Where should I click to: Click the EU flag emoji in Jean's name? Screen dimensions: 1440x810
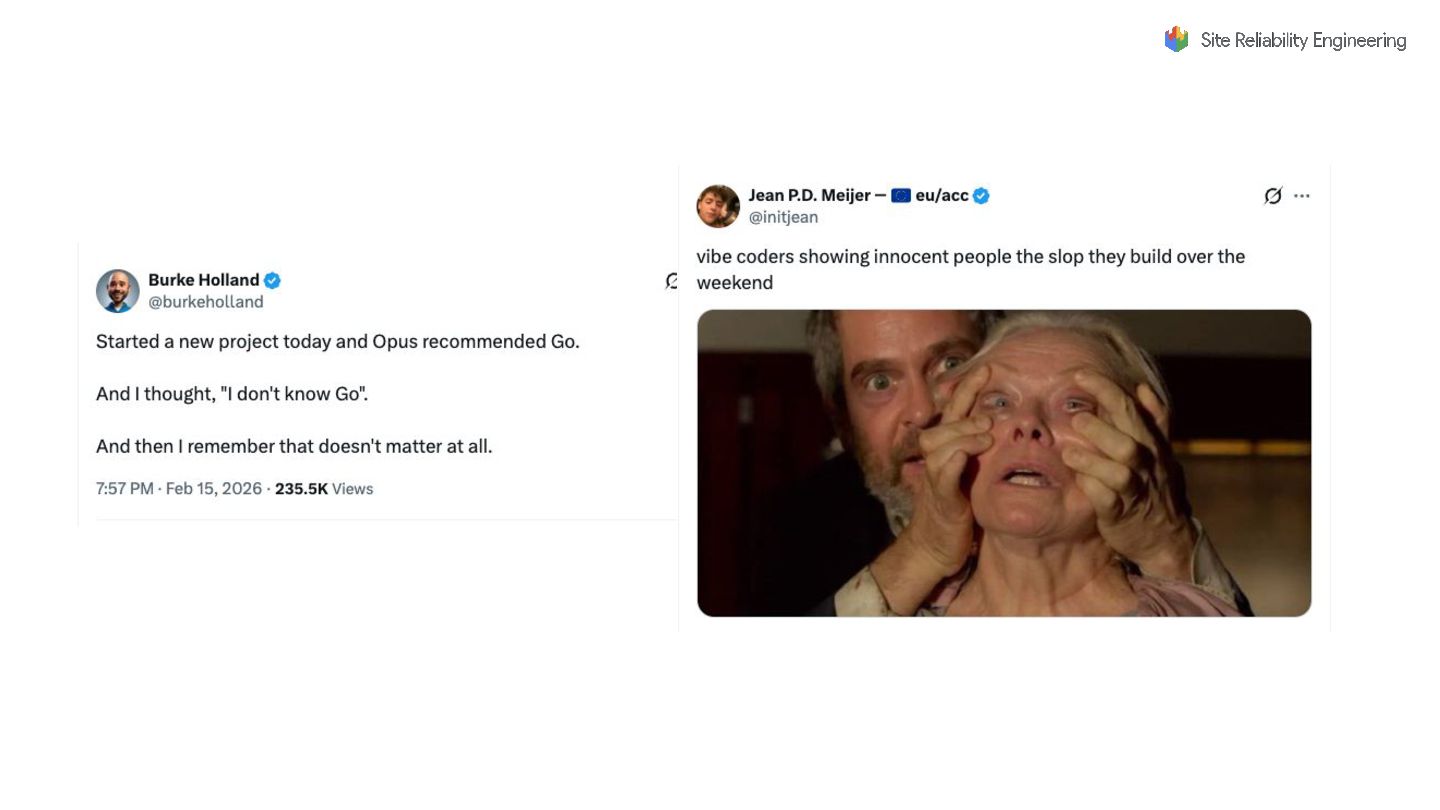coord(901,196)
